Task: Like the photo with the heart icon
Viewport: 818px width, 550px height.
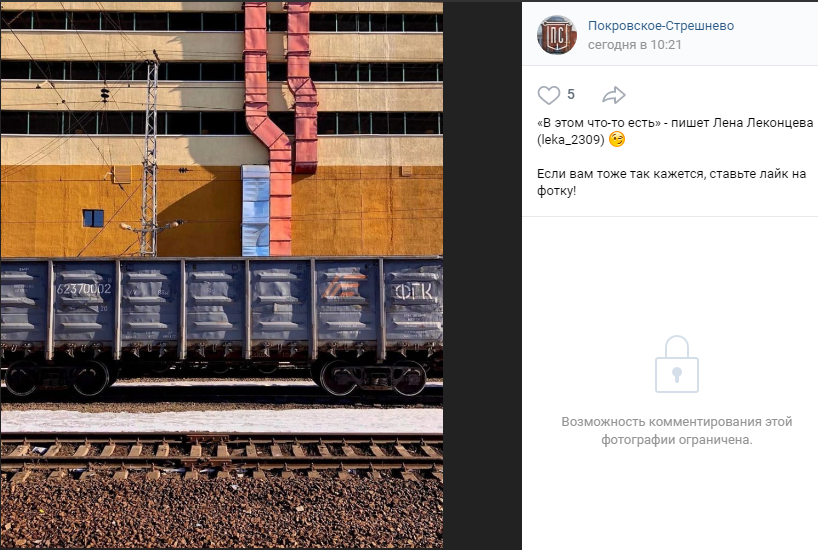Action: point(548,95)
